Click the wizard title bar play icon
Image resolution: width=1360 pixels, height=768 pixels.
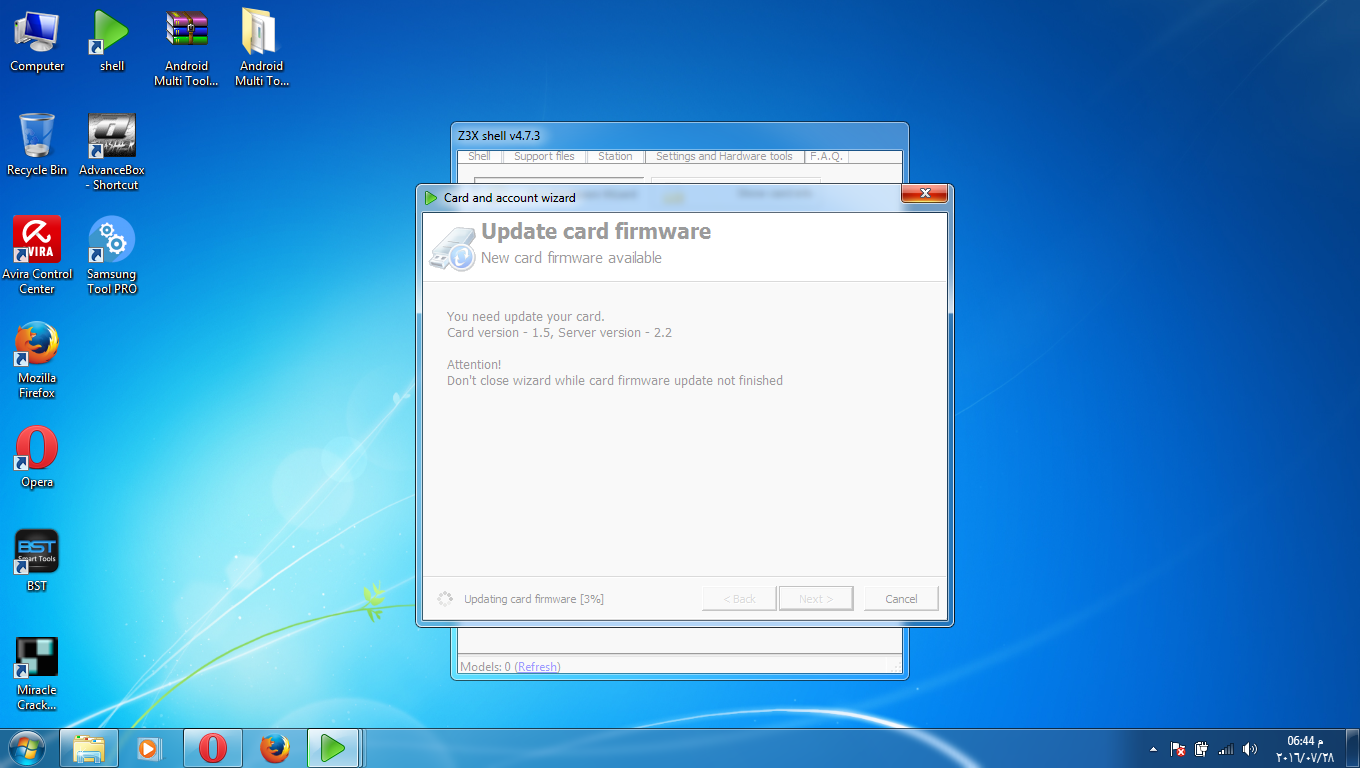click(431, 198)
